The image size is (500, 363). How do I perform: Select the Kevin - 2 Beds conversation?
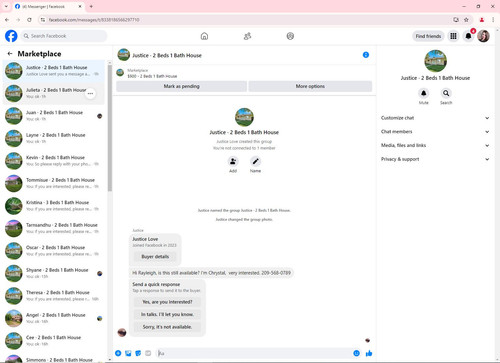(x=54, y=161)
